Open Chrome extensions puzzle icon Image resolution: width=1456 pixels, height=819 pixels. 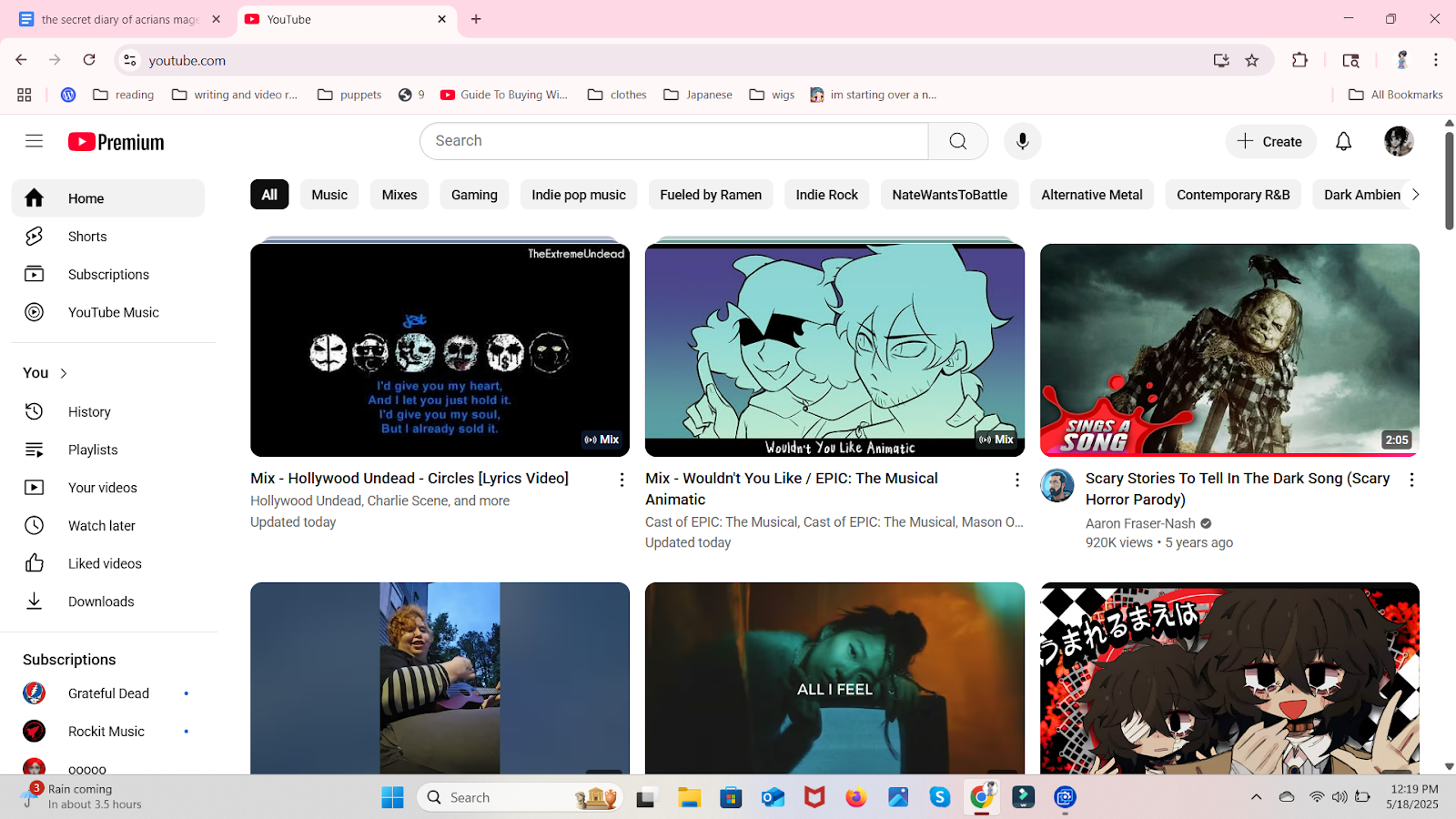(x=1299, y=60)
